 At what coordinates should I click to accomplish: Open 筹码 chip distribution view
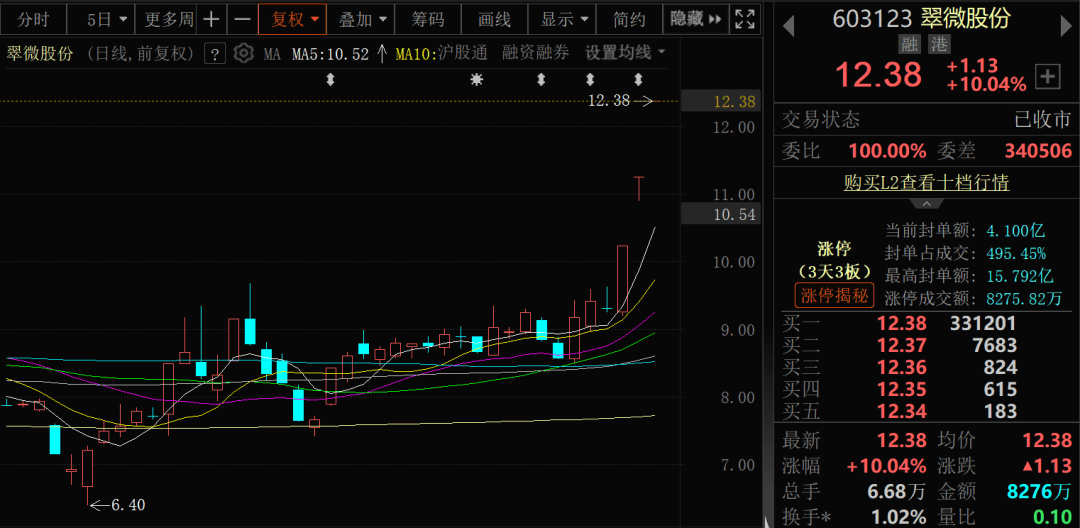[x=428, y=19]
